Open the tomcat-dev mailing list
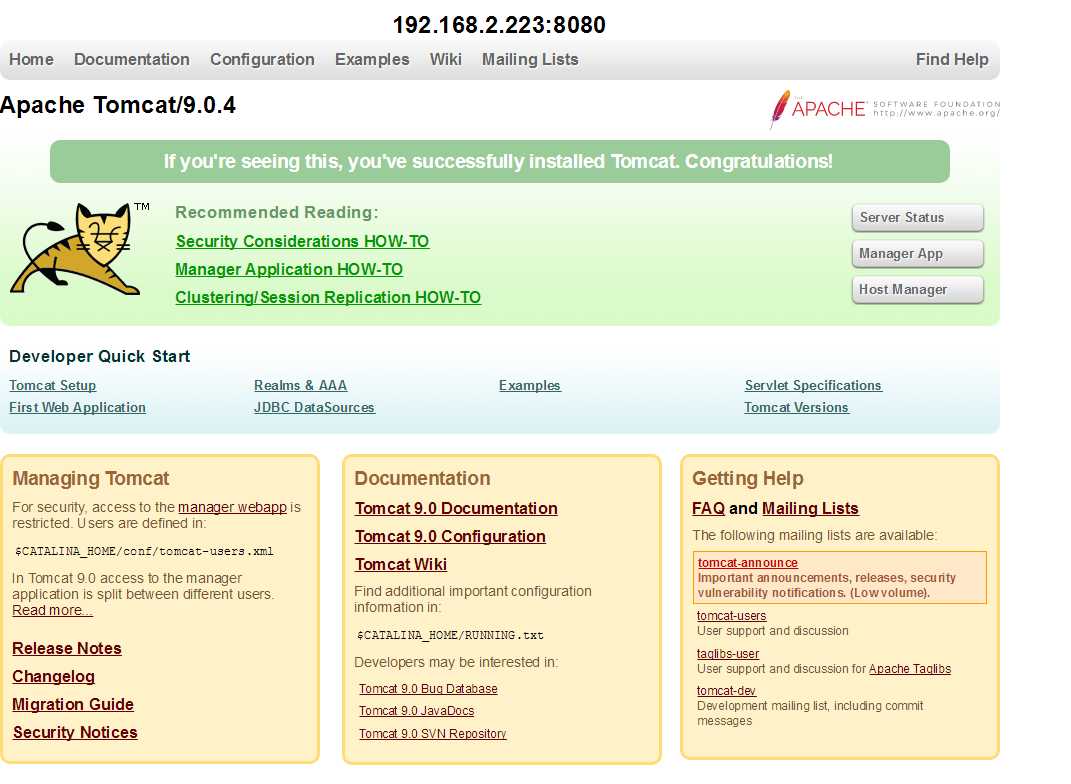 [726, 690]
